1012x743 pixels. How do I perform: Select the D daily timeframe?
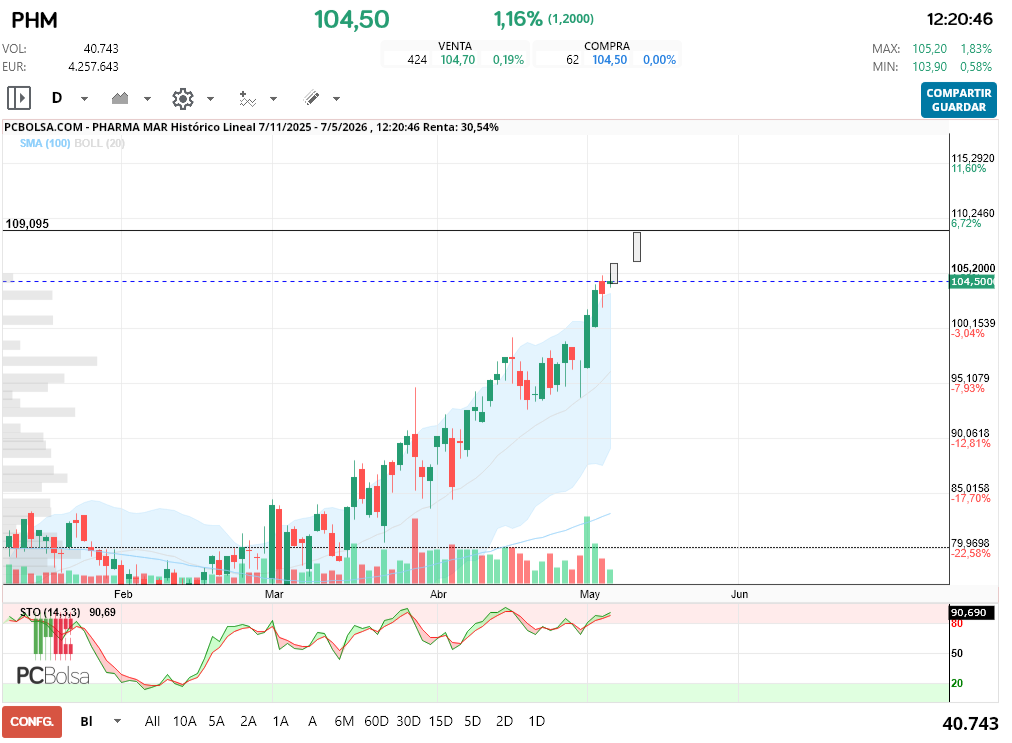(x=57, y=98)
